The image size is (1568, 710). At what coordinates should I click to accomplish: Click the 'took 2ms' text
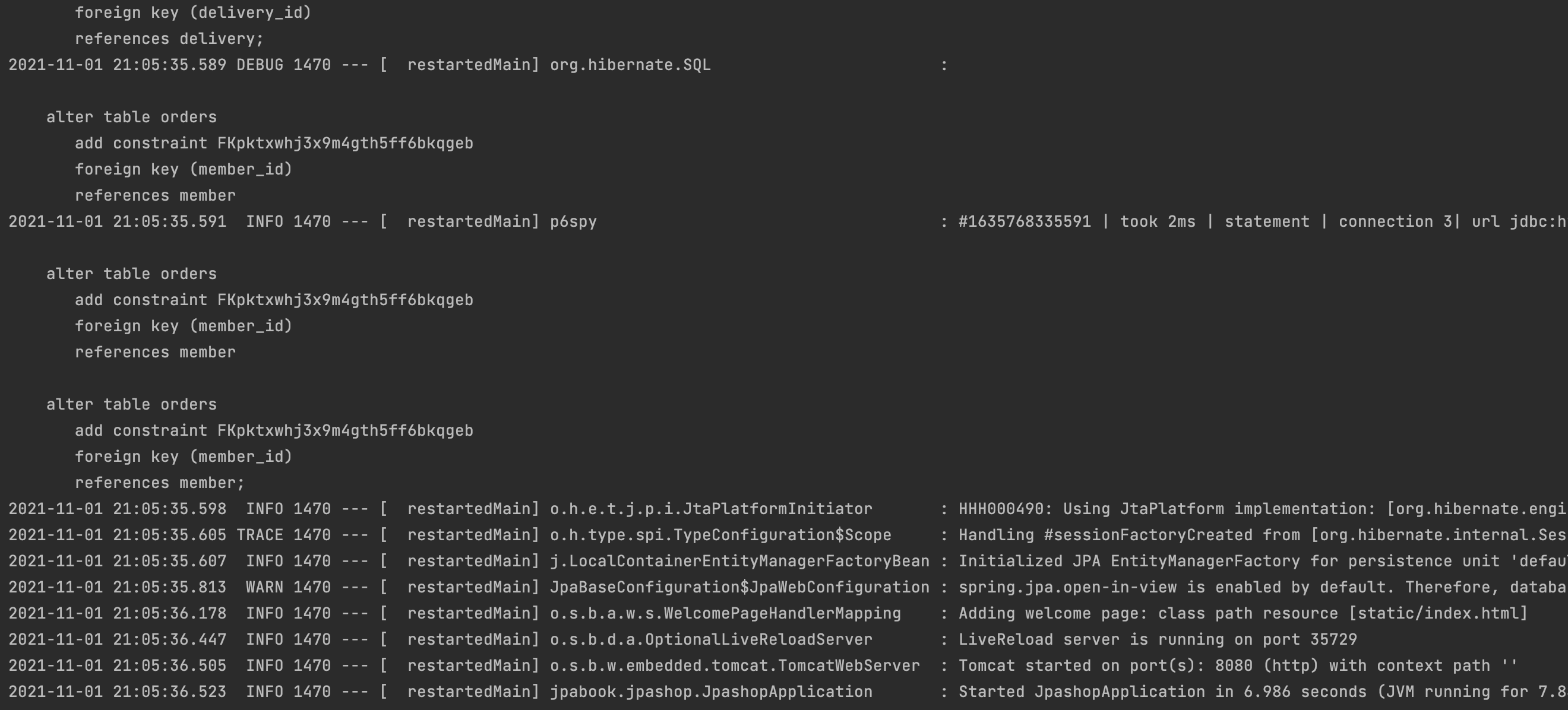1158,221
